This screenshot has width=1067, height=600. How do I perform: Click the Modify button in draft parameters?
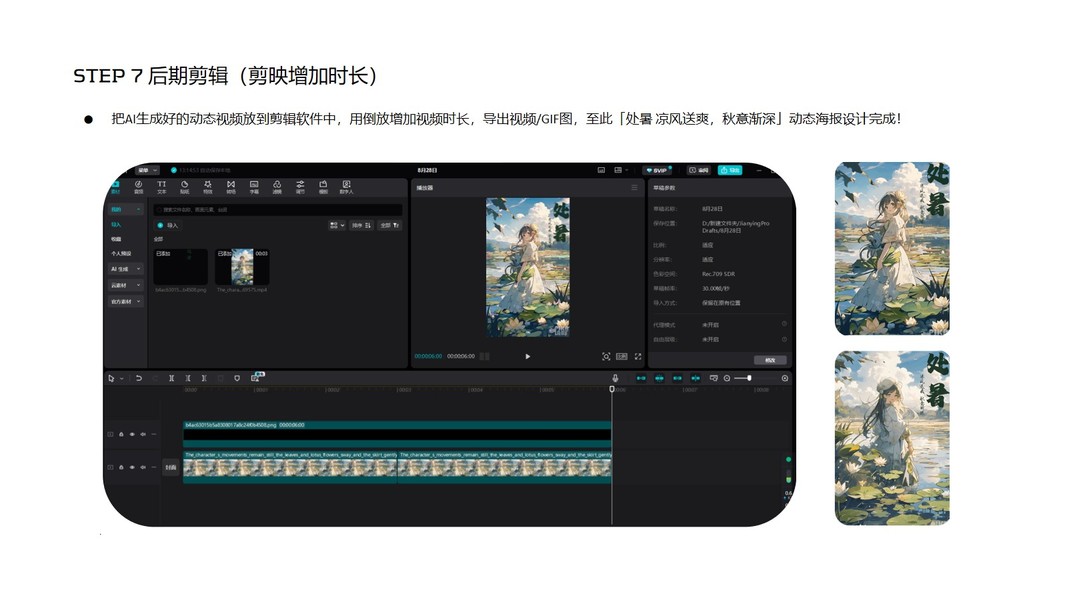coord(770,360)
